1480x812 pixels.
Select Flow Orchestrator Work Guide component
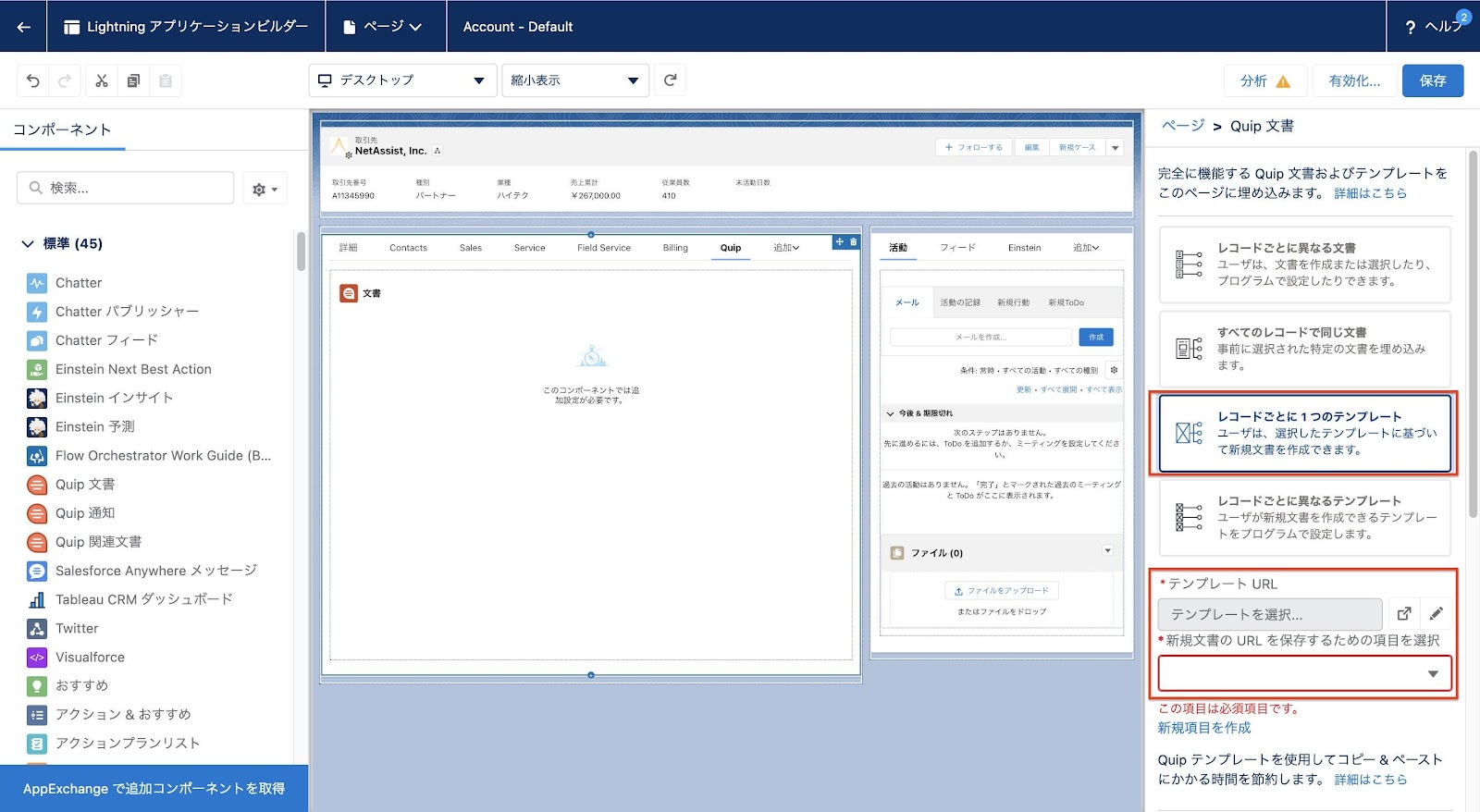[x=149, y=455]
